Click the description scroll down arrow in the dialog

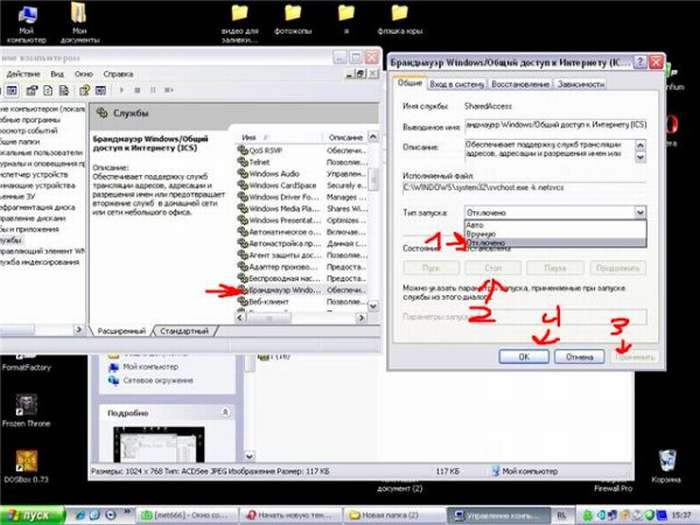point(641,157)
